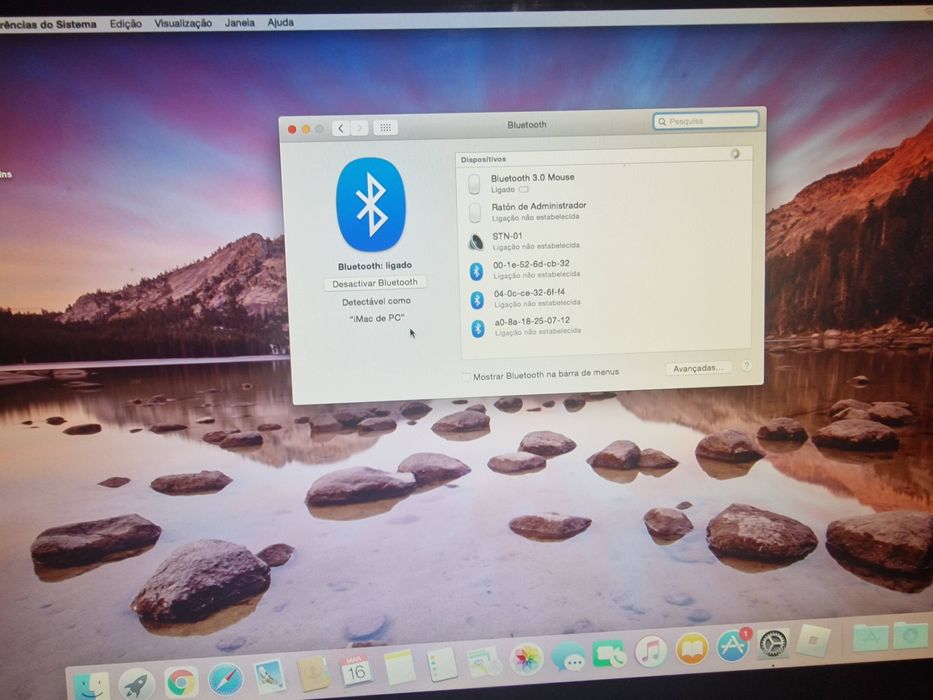Open iBooks orange icon in dock
The width and height of the screenshot is (933, 700).
coord(692,648)
